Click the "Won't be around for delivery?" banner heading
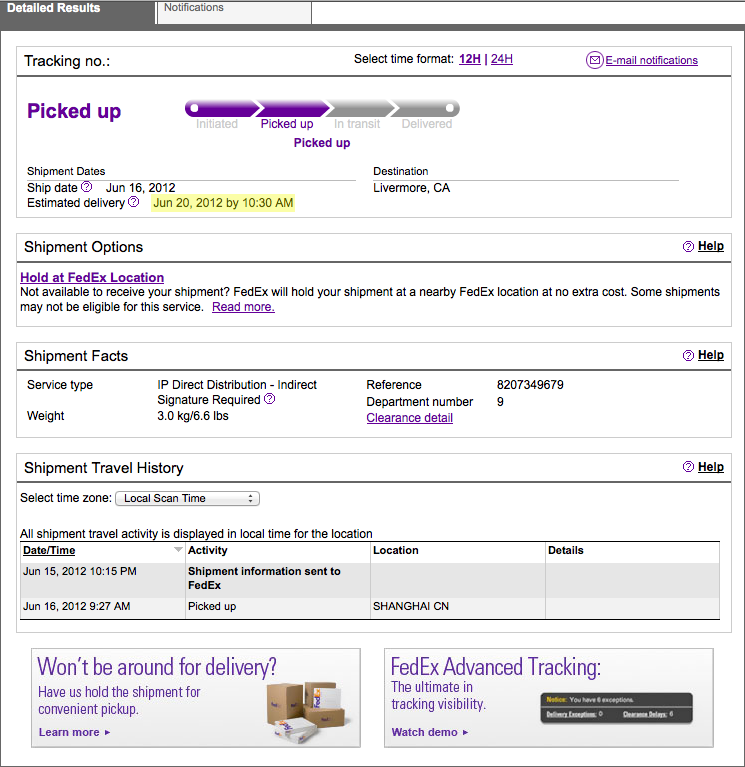The image size is (745, 767). click(x=157, y=667)
